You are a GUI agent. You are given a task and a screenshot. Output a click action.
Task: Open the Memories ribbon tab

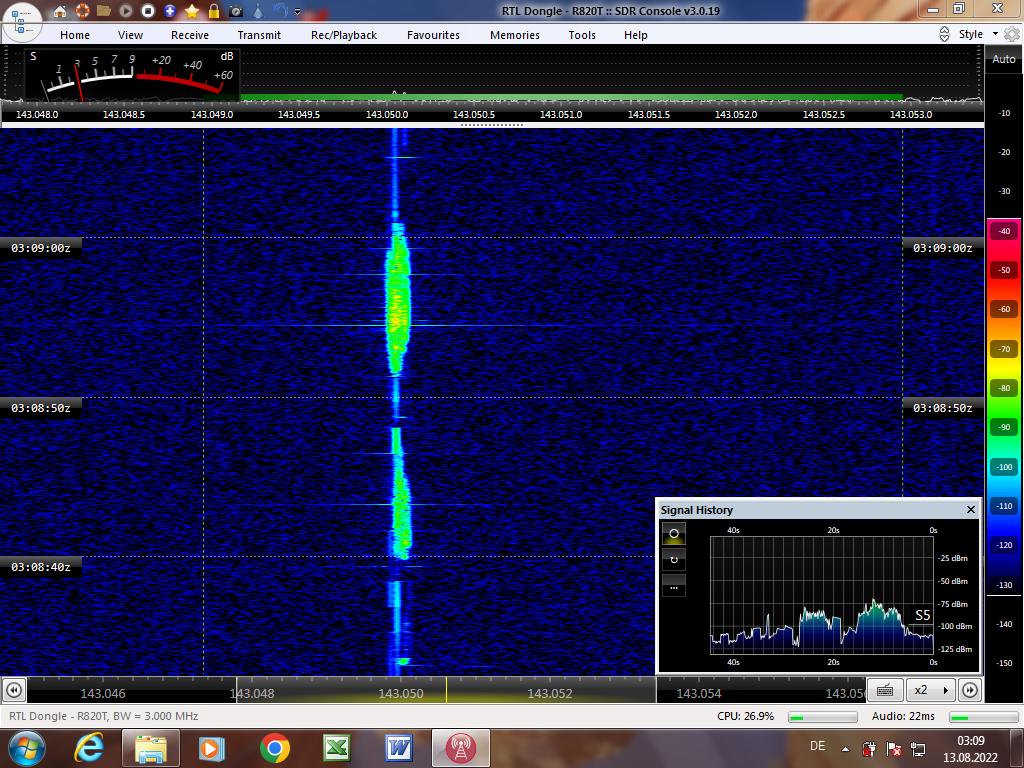(515, 35)
